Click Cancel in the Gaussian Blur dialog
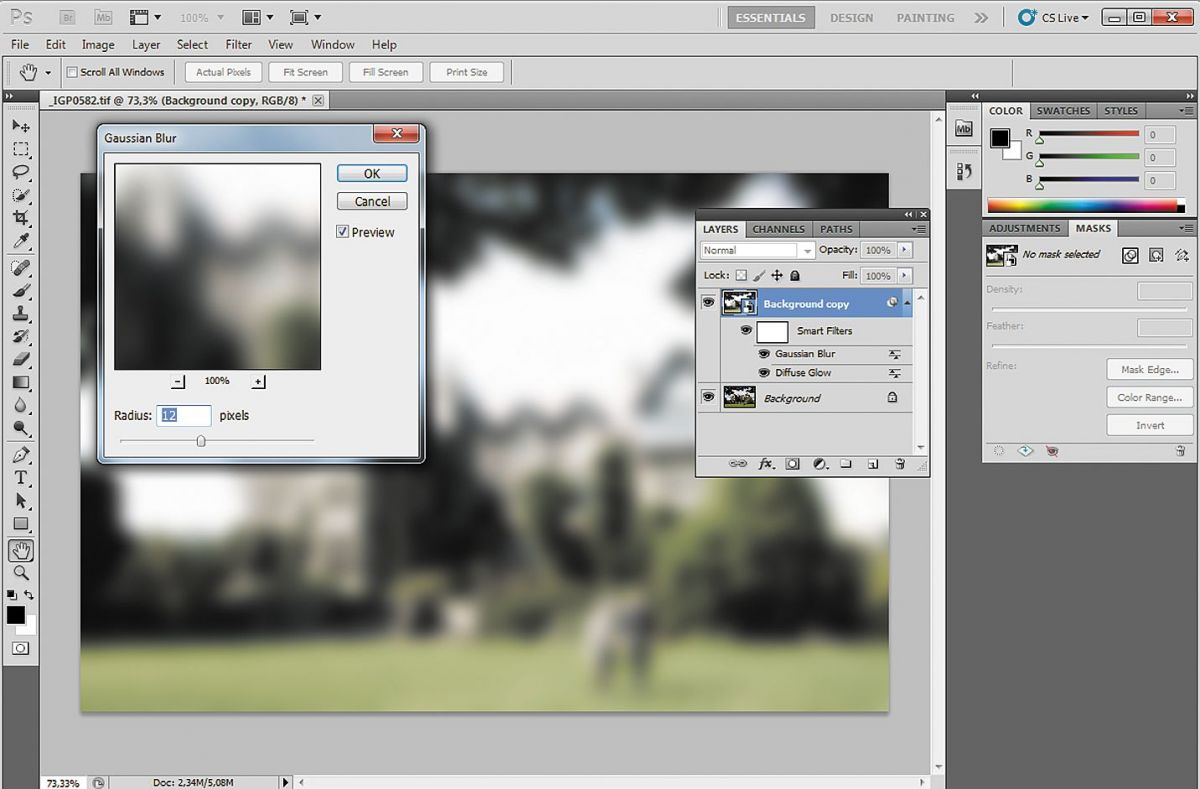 click(372, 201)
